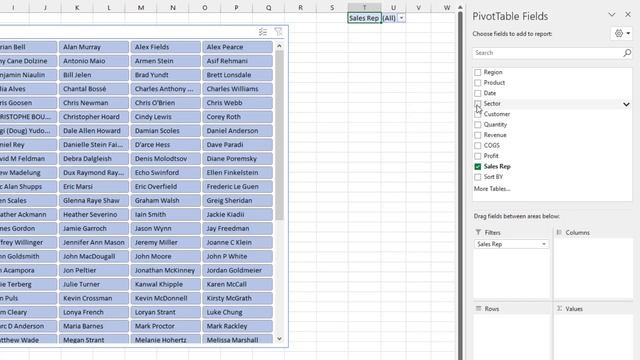The width and height of the screenshot is (640, 360).
Task: Select Brett Lonsdale slicer item
Action: point(237,75)
